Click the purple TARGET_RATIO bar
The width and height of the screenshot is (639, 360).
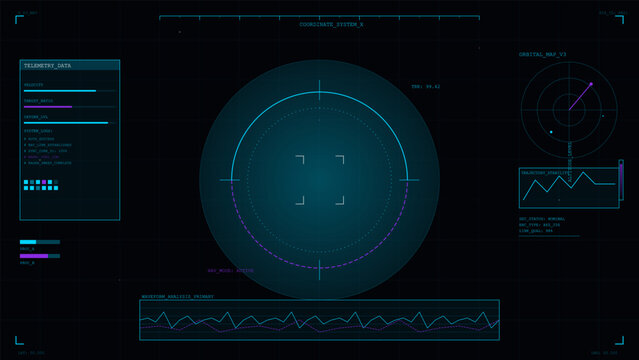[x=48, y=107]
